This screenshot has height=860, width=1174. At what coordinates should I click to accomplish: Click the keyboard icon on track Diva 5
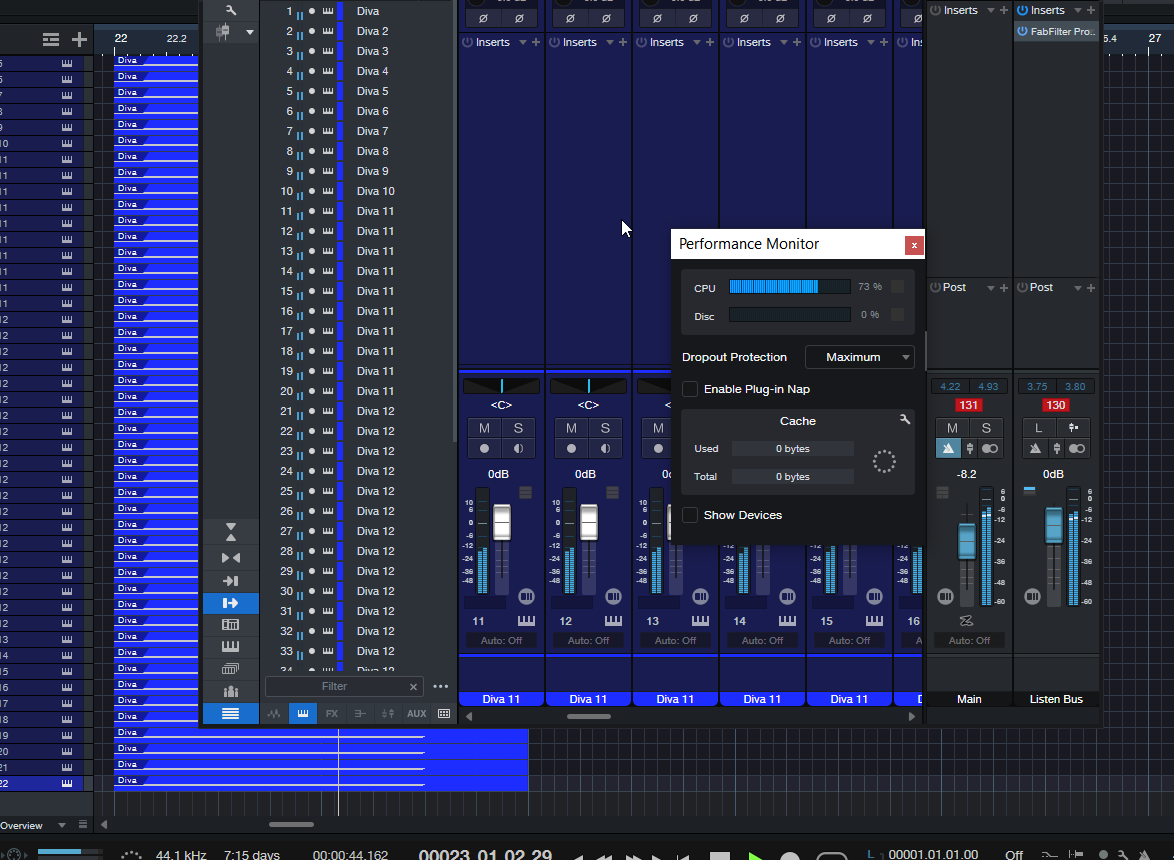[327, 91]
